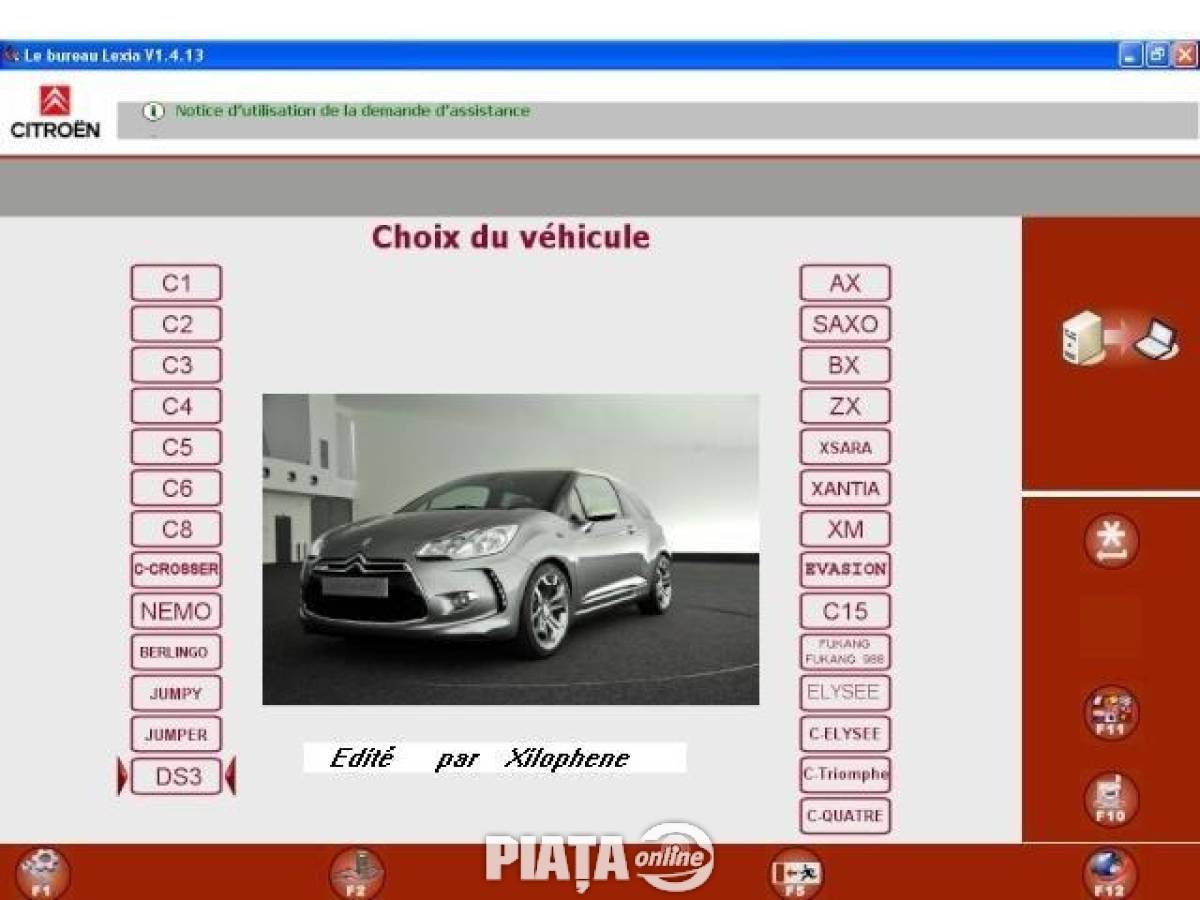
Task: Choose the C2 model
Action: point(176,324)
